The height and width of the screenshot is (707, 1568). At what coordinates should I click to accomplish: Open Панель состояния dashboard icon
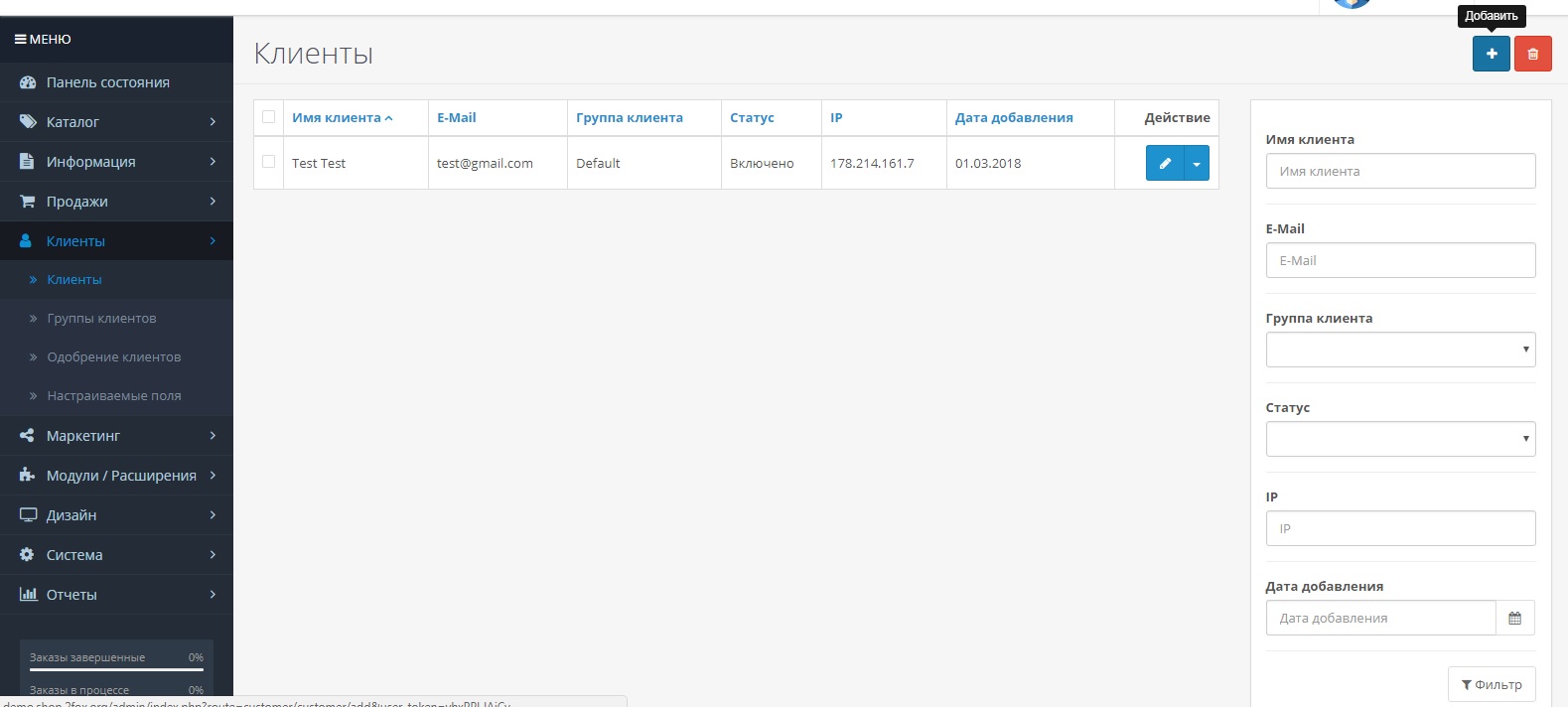point(28,82)
